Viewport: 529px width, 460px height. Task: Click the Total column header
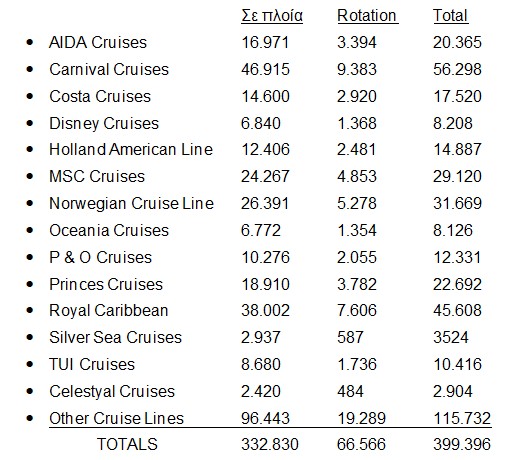point(450,16)
